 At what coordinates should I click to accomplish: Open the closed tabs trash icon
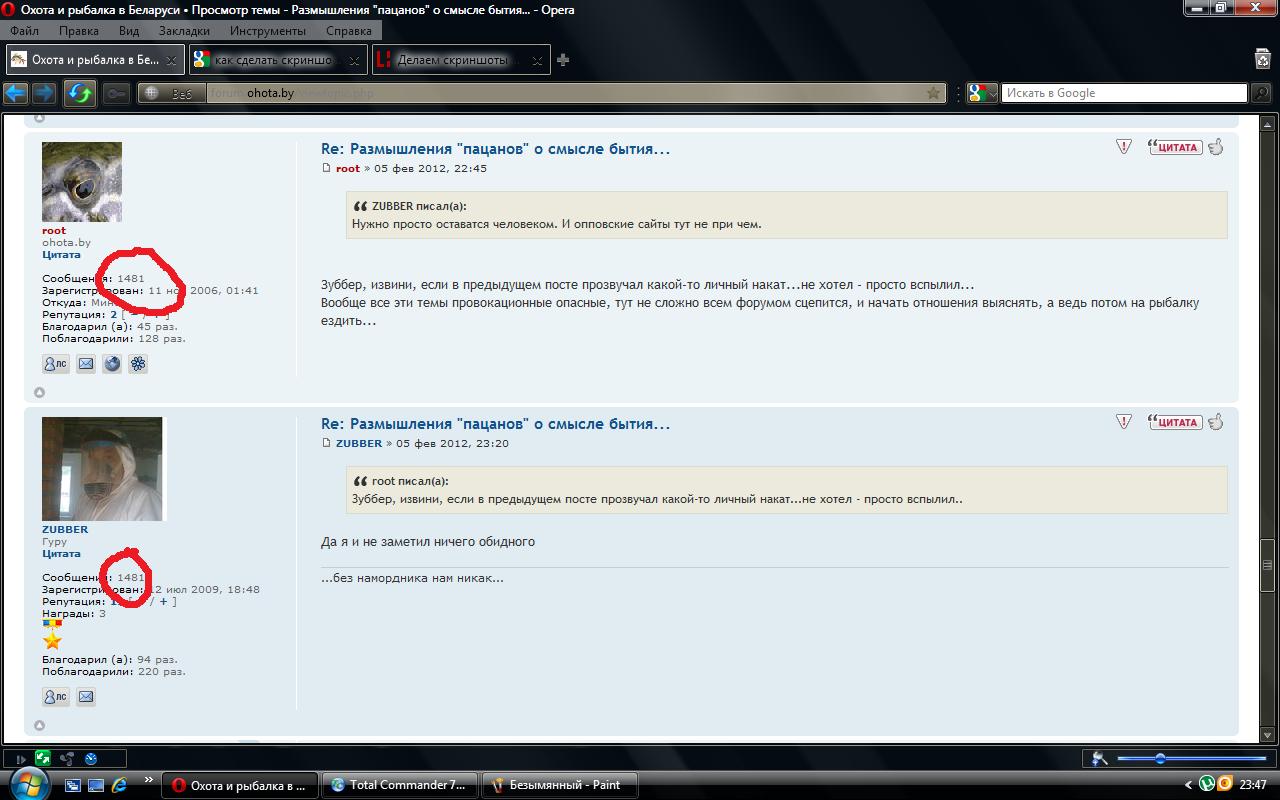1263,60
